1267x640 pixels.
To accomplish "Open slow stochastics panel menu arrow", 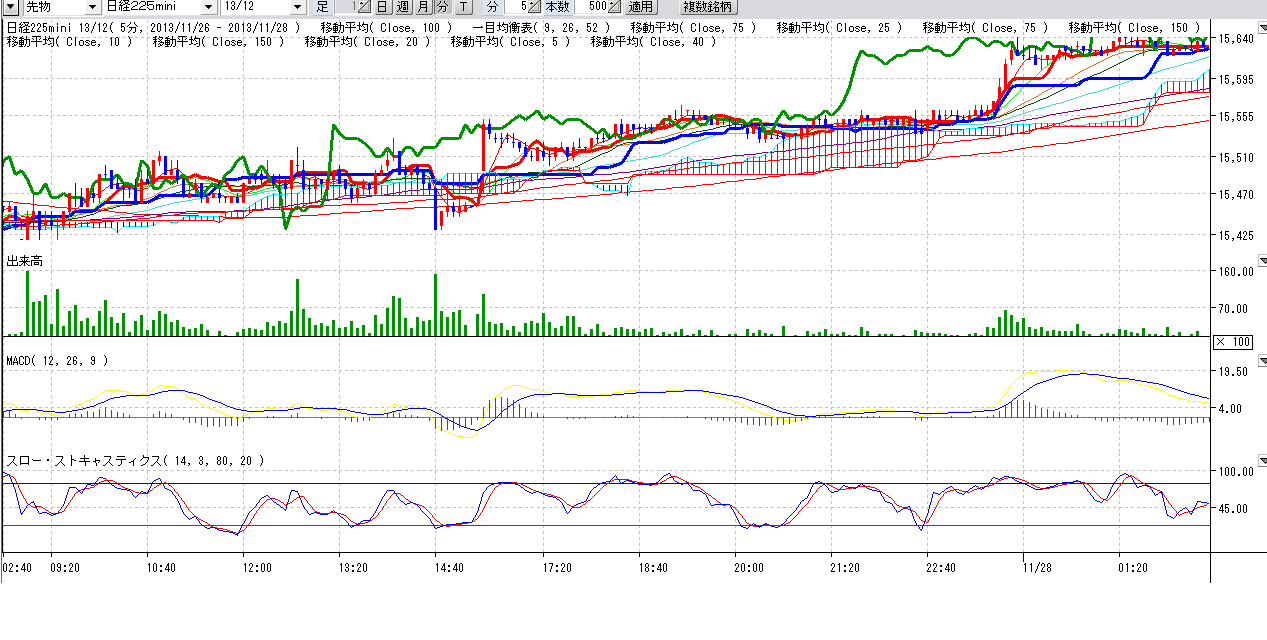I will (x=1261, y=461).
